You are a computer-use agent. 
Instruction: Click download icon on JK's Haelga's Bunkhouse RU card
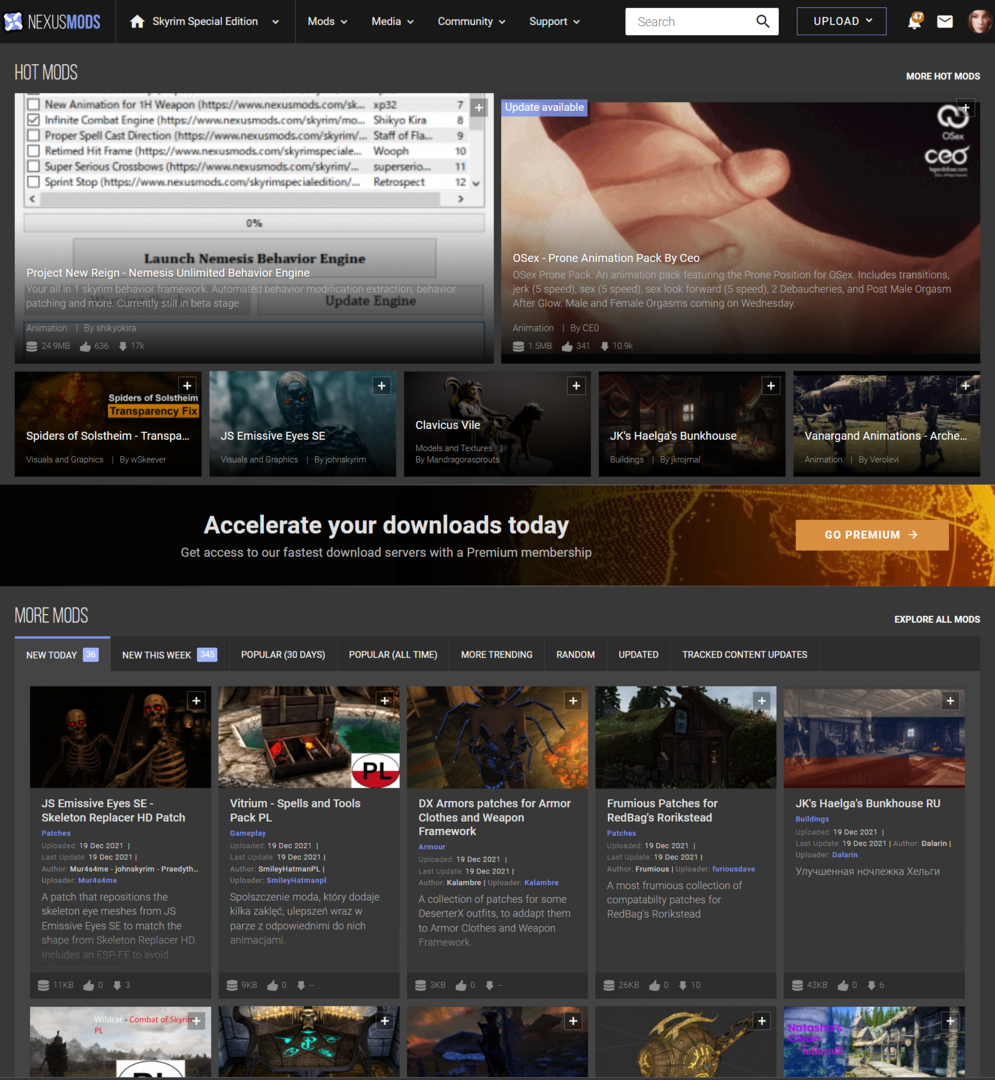[871, 985]
